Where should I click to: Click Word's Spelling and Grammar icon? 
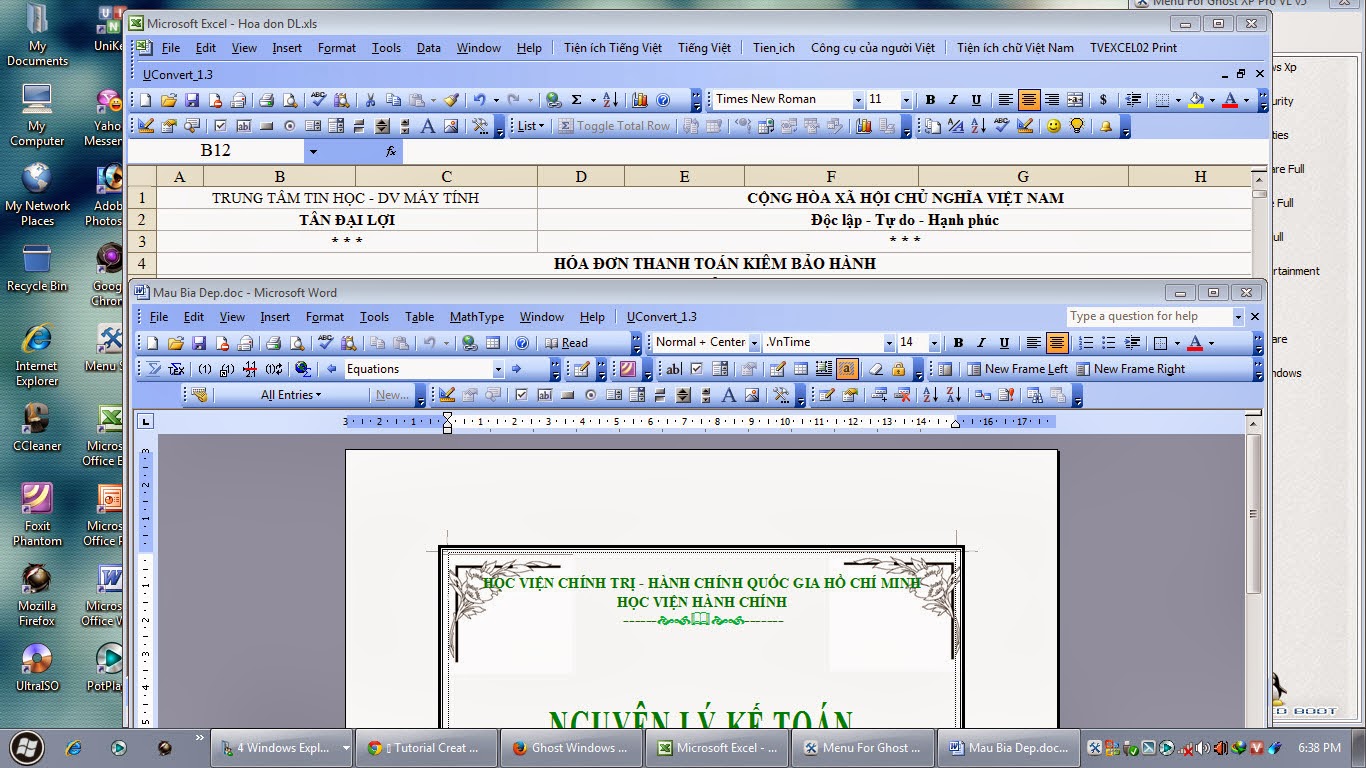(x=324, y=343)
